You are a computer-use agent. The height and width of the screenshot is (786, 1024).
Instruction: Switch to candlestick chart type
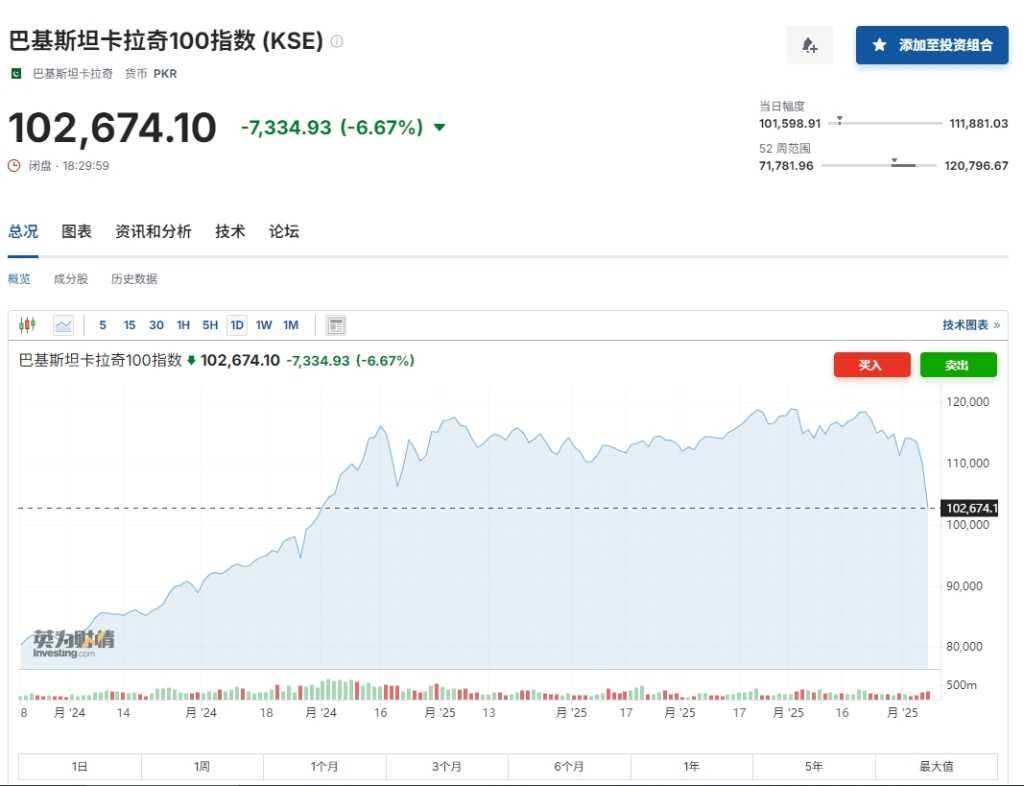[27, 325]
